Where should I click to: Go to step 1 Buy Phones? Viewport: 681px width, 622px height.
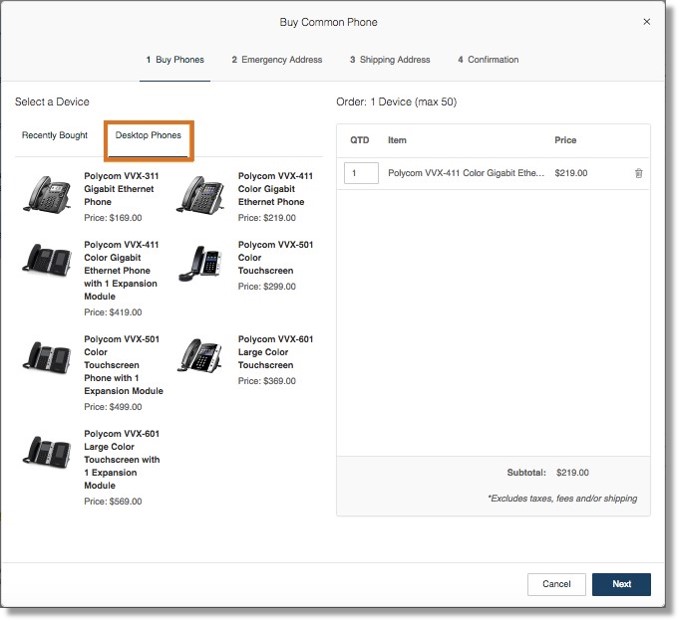(175, 60)
